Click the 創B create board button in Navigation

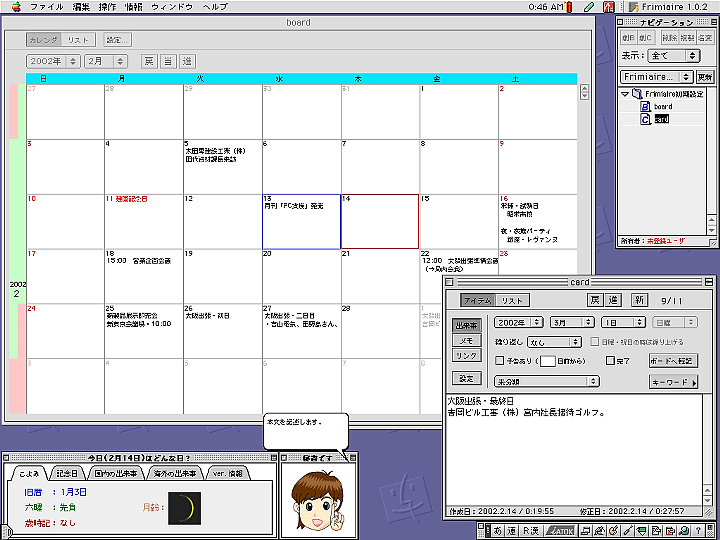click(x=628, y=38)
